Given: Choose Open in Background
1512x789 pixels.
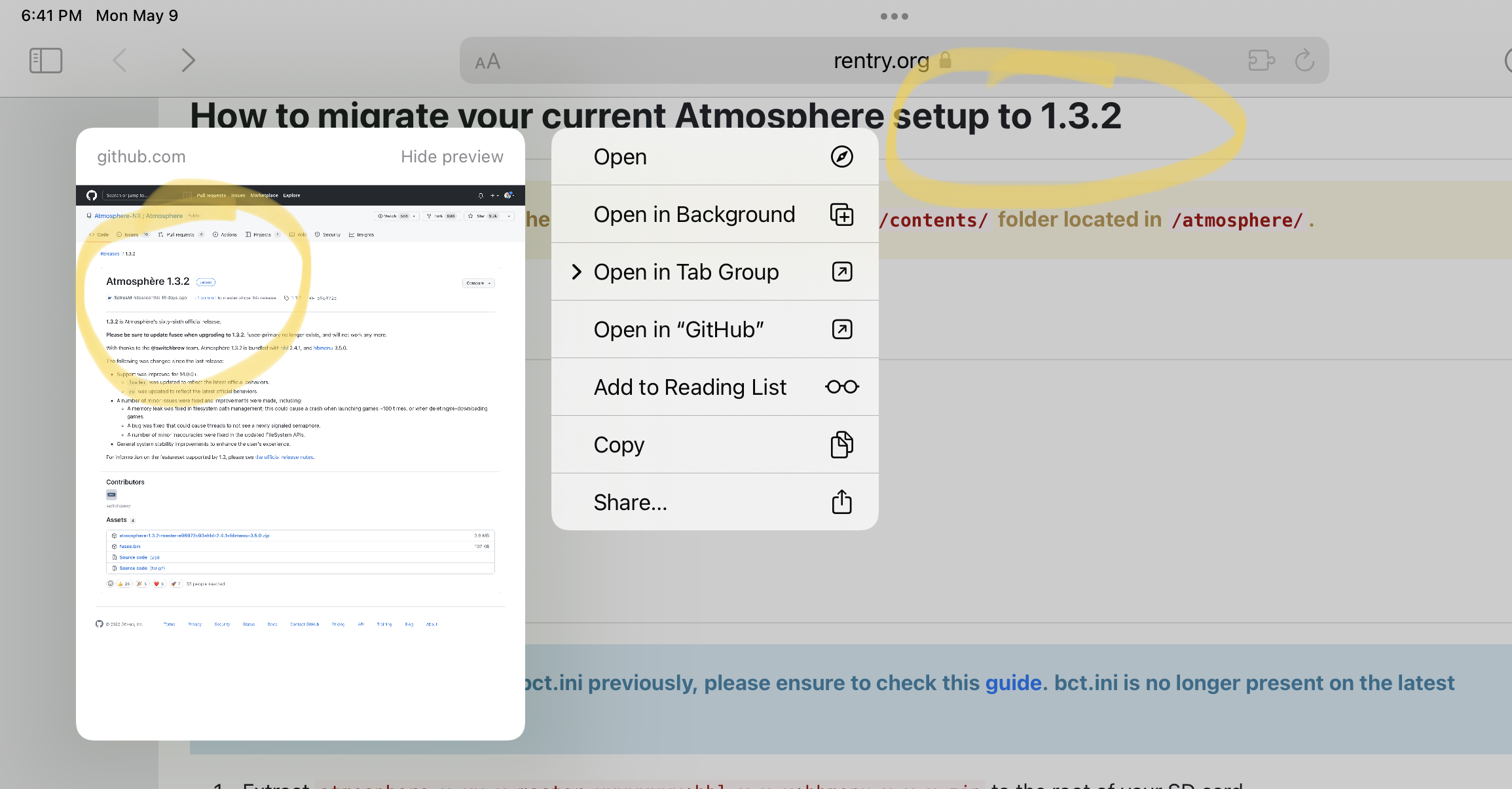Looking at the screenshot, I should [x=715, y=214].
